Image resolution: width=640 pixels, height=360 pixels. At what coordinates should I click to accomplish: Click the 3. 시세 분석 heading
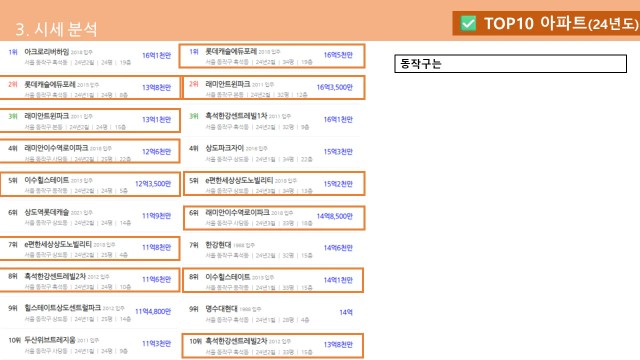pos(56,29)
